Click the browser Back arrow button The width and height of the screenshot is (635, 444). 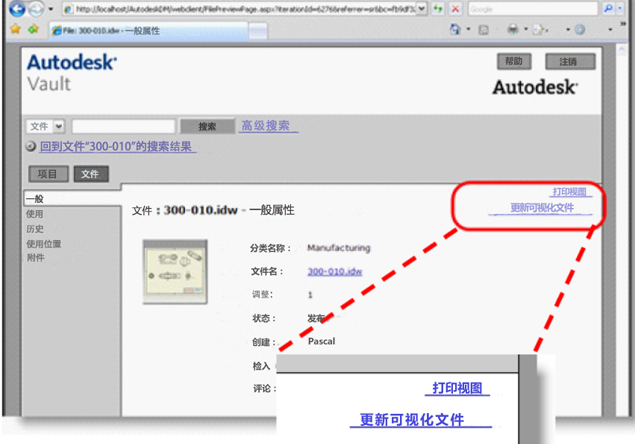click(17, 9)
